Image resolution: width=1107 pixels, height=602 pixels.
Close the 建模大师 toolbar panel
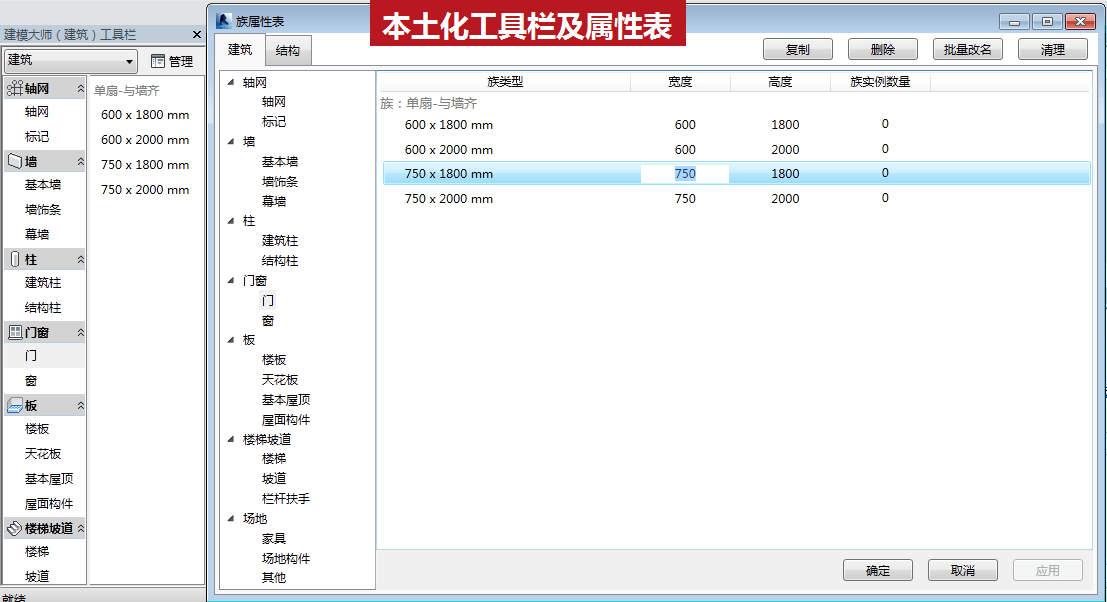[197, 35]
